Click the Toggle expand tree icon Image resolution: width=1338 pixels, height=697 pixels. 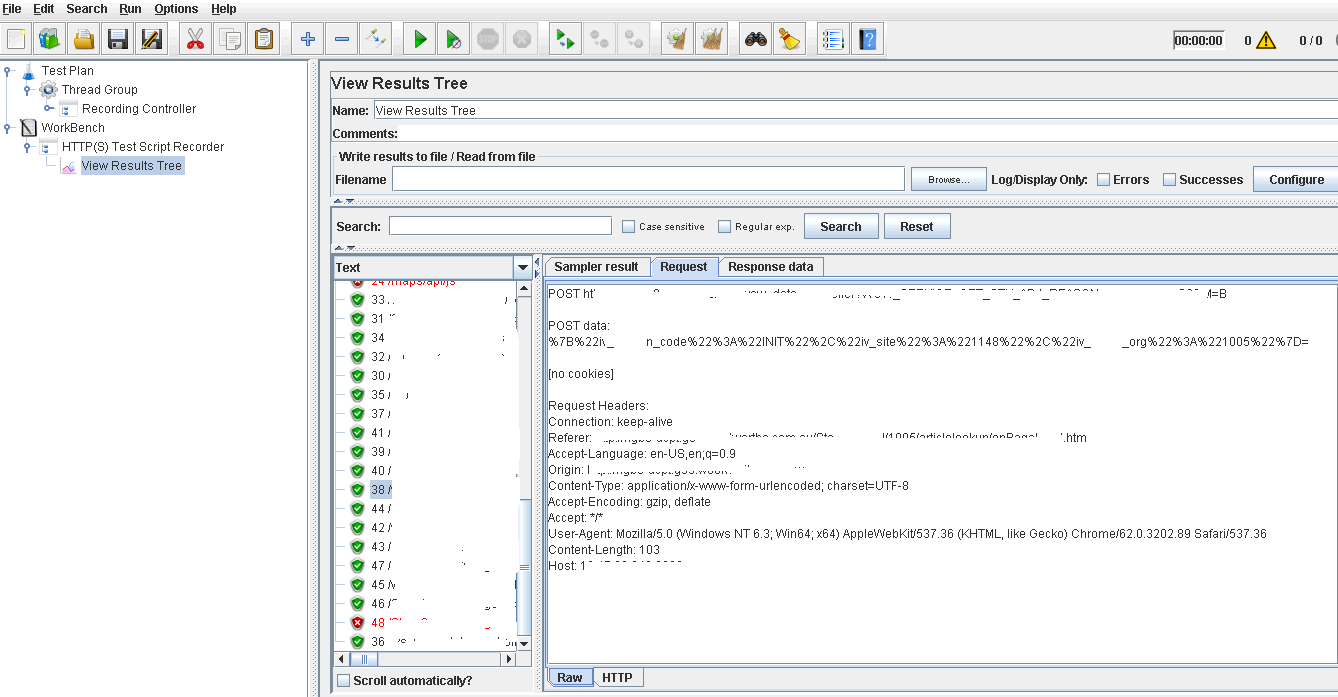coord(375,39)
